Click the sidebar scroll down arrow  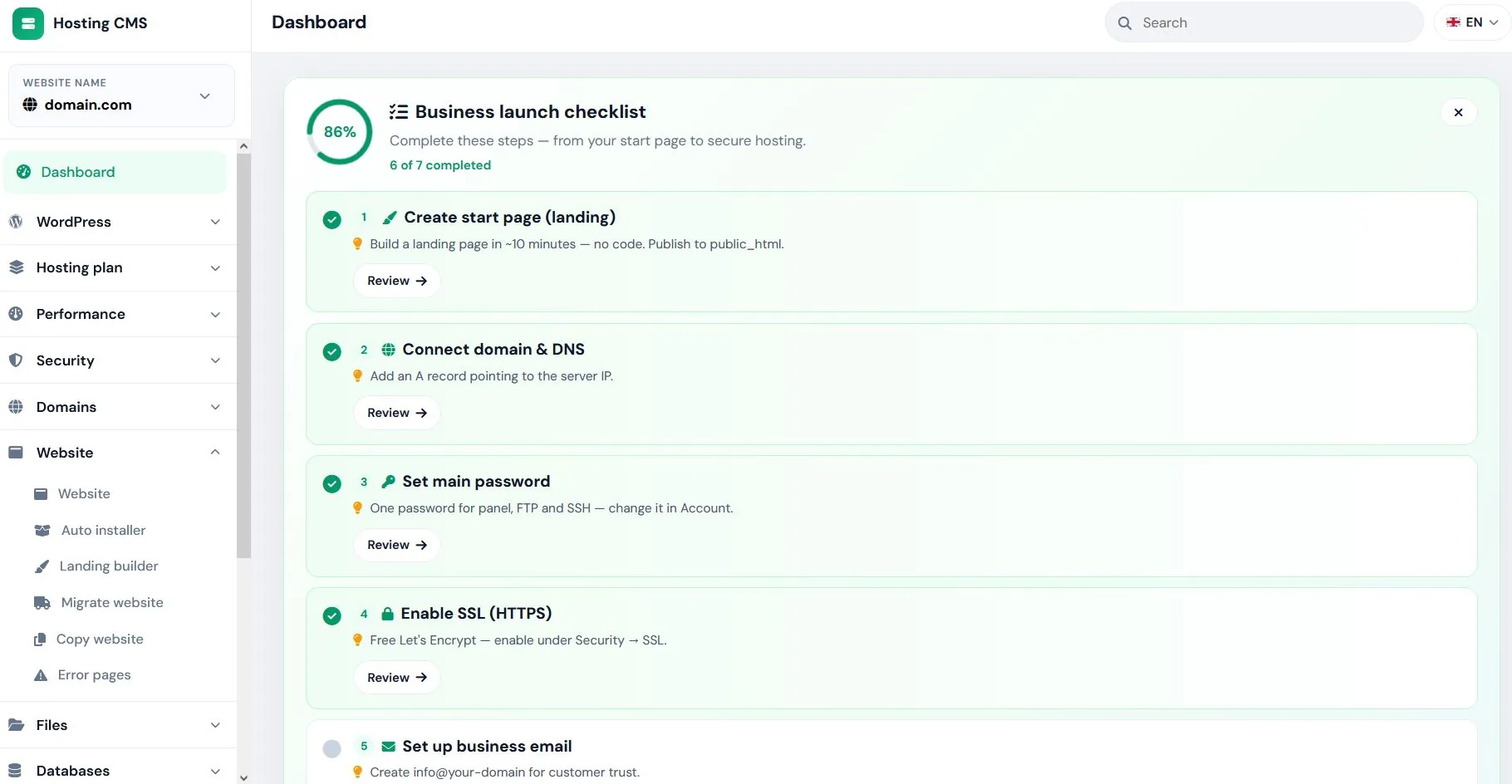(x=243, y=778)
